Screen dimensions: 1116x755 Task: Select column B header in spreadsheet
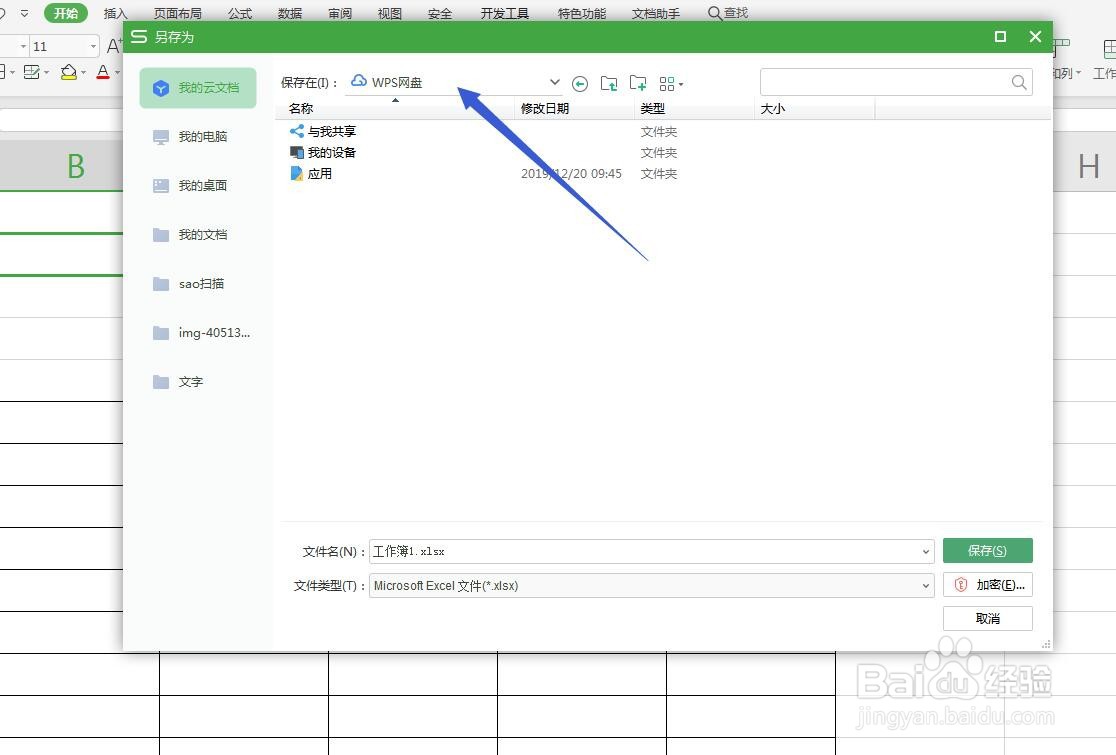75,167
